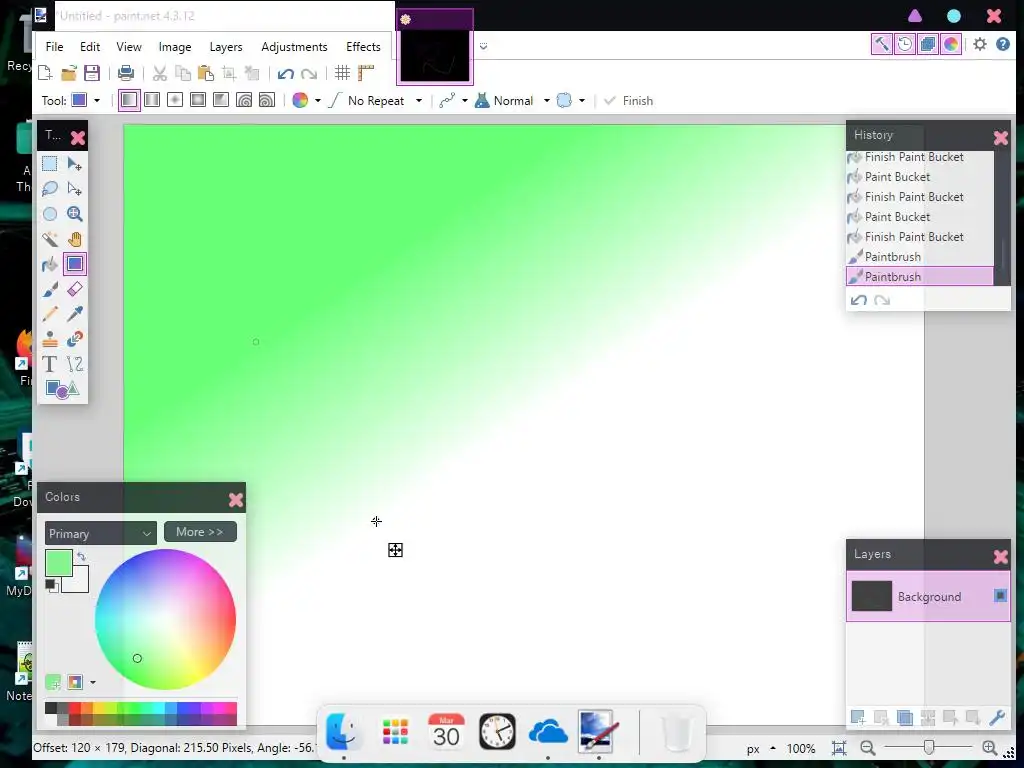Select the Recolor tool
The image size is (1024, 768).
click(x=74, y=338)
